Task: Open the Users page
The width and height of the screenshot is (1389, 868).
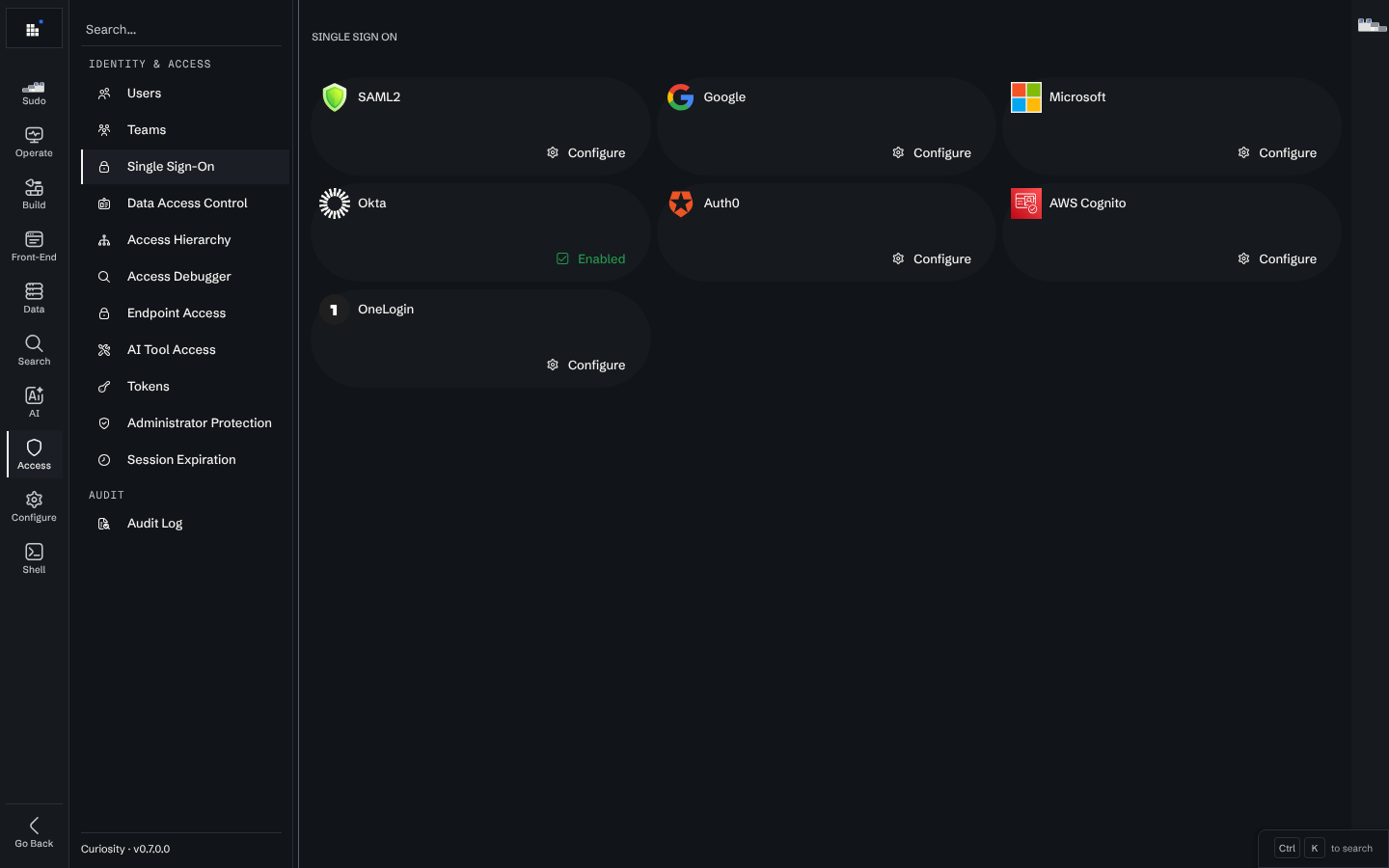Action: pos(185,94)
